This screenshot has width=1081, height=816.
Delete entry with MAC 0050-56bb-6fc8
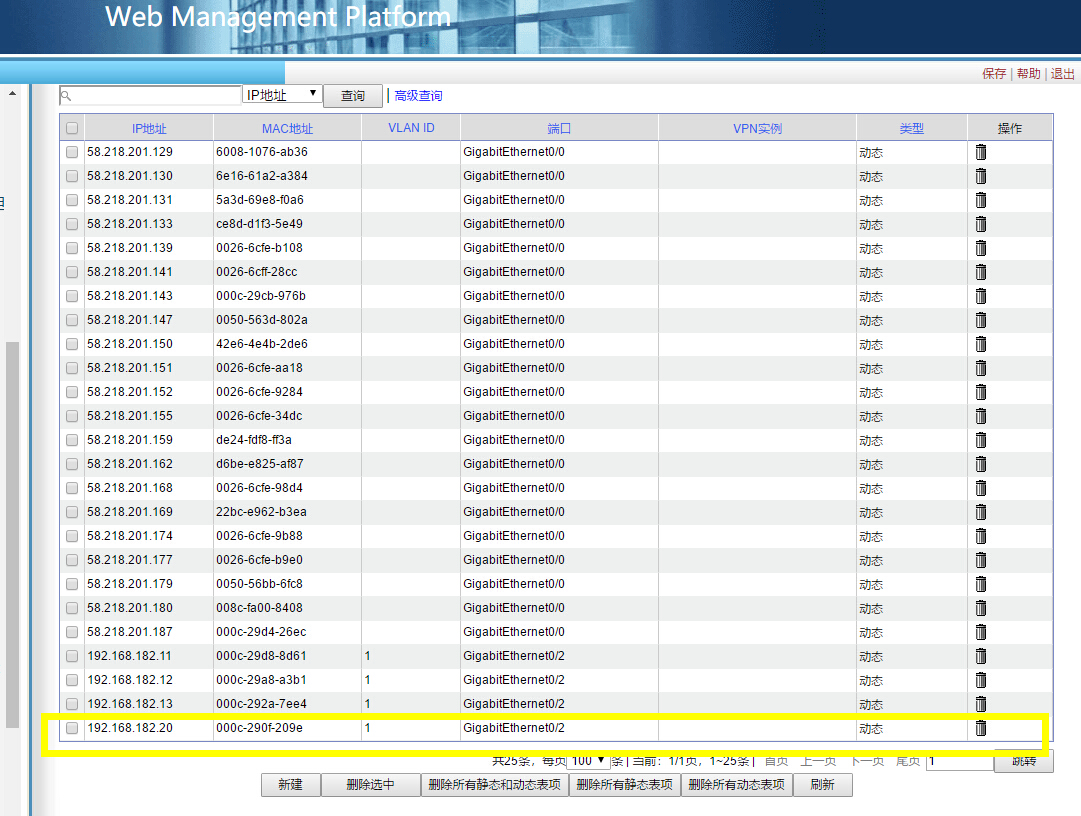coord(981,584)
